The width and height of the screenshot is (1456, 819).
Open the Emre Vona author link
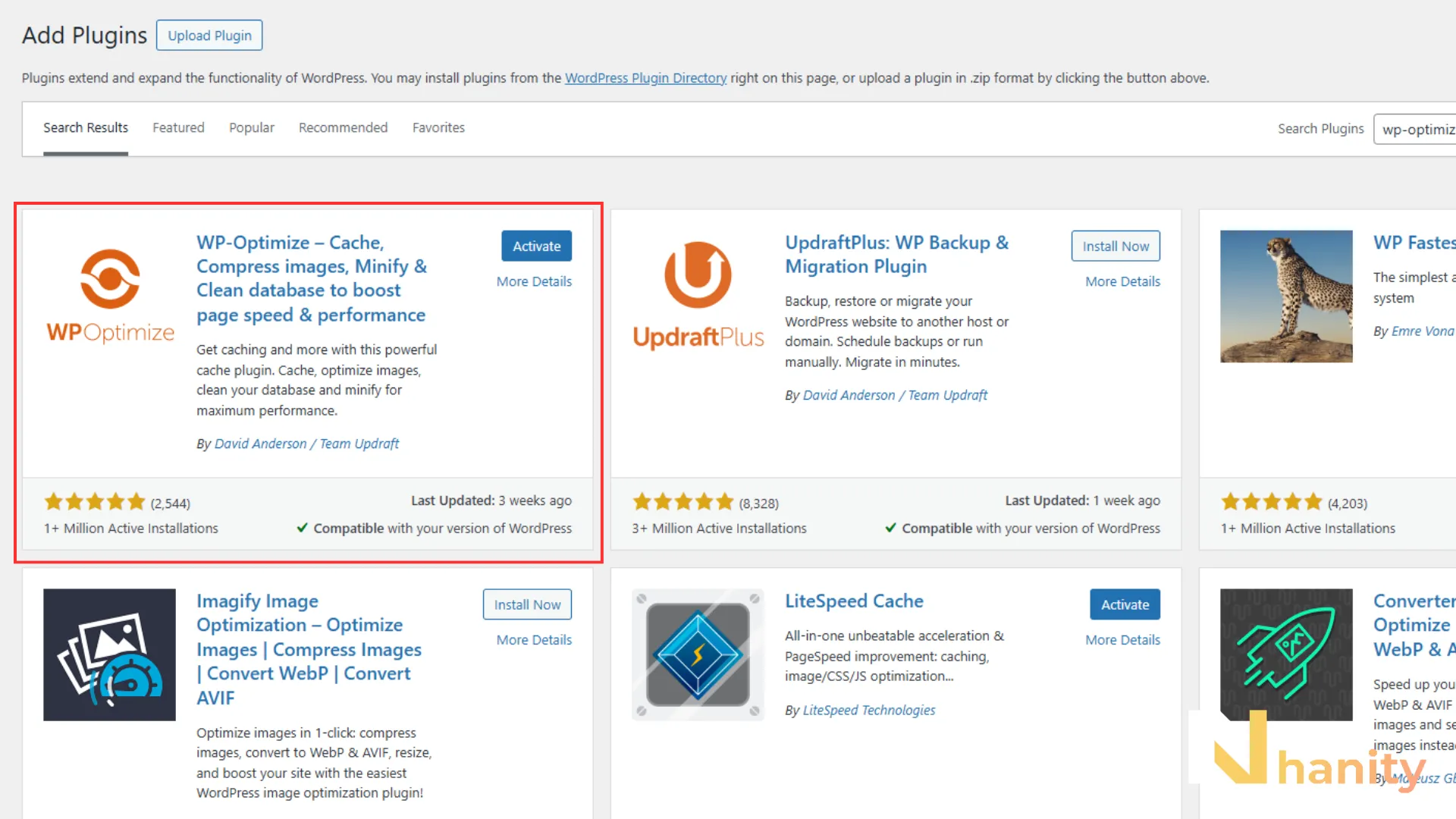pos(1423,331)
